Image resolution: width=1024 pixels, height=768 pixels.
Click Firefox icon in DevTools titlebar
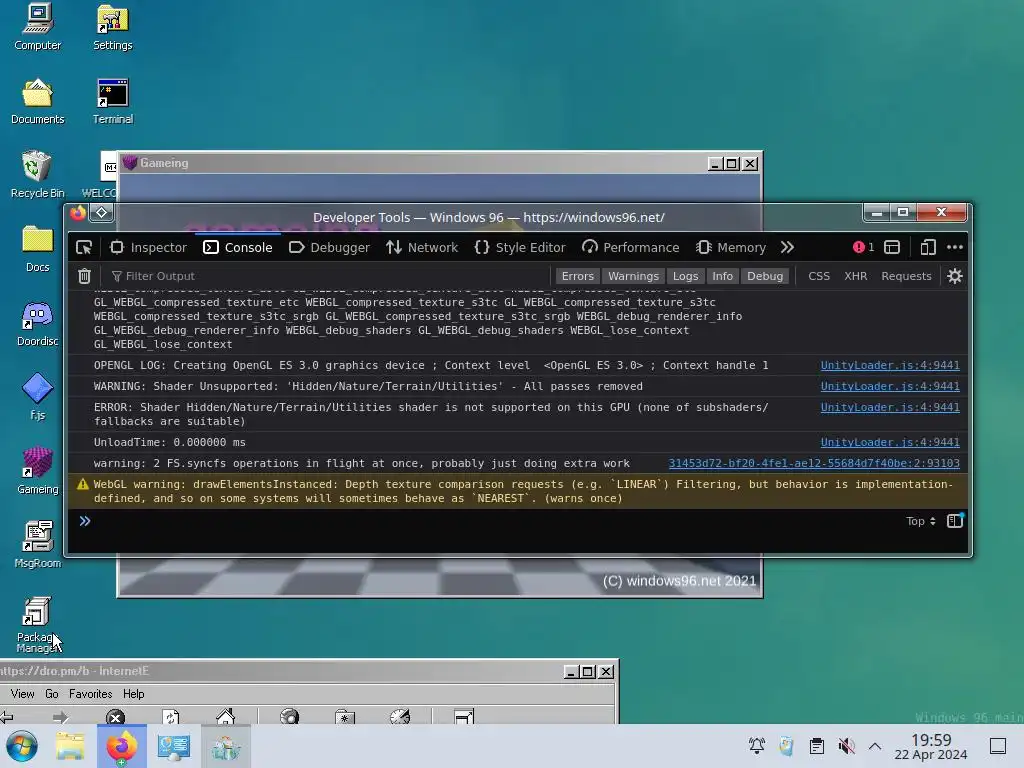(78, 213)
